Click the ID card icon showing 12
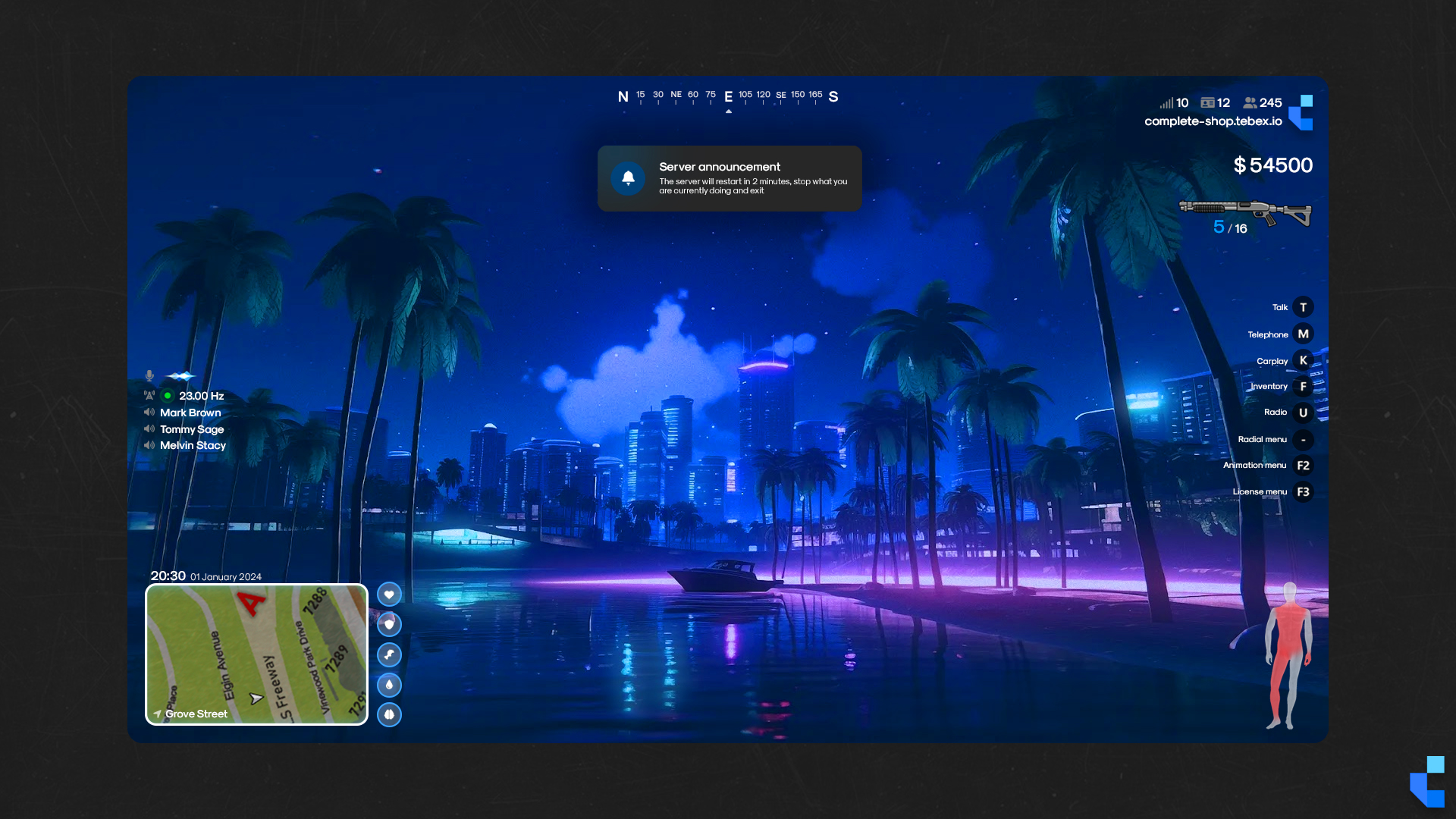The image size is (1456, 819). (x=1207, y=102)
